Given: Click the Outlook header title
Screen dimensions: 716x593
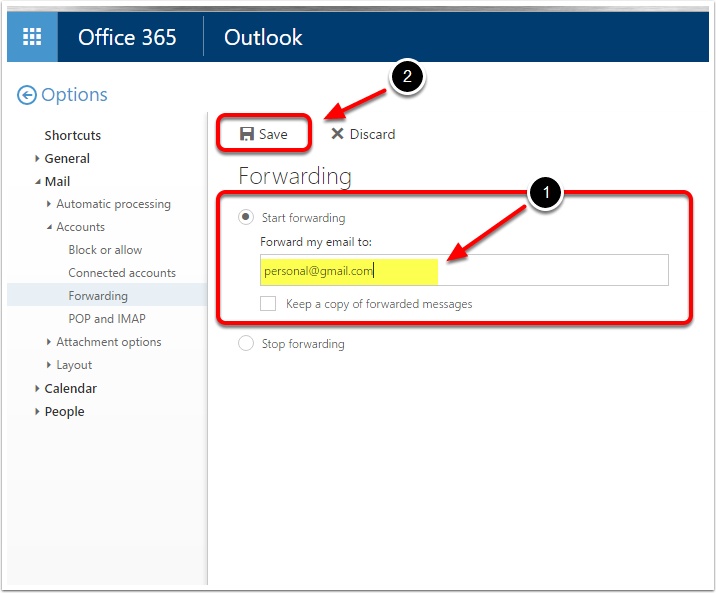Looking at the screenshot, I should coord(263,37).
